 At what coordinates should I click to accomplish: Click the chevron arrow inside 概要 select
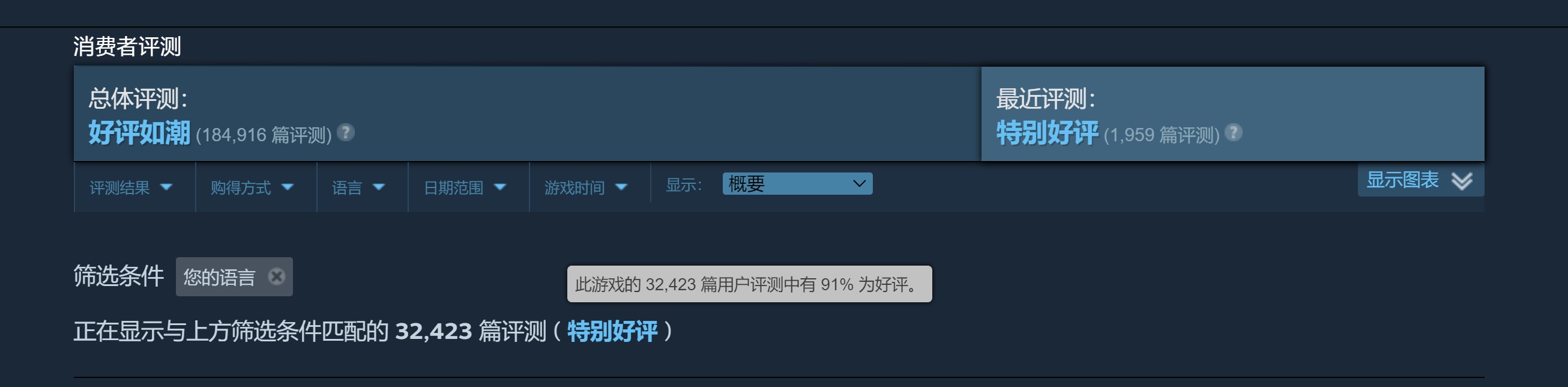859,183
